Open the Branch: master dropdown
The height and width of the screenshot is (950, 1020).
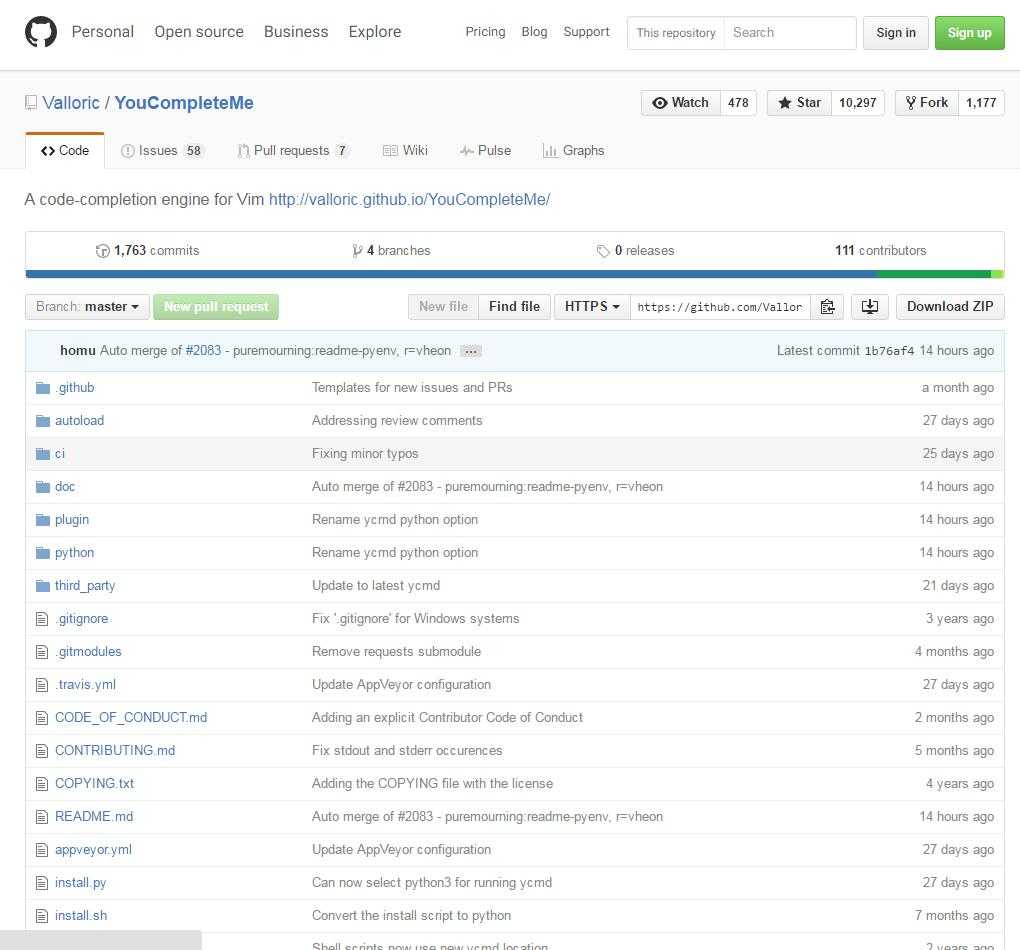pos(87,306)
